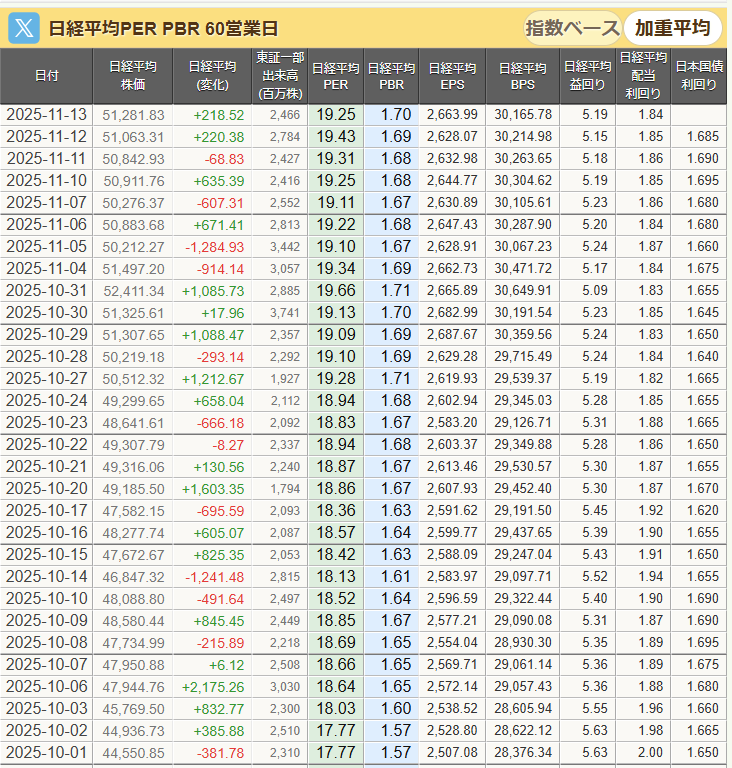
Task: Switch to 指数ベース view
Action: [x=571, y=27]
